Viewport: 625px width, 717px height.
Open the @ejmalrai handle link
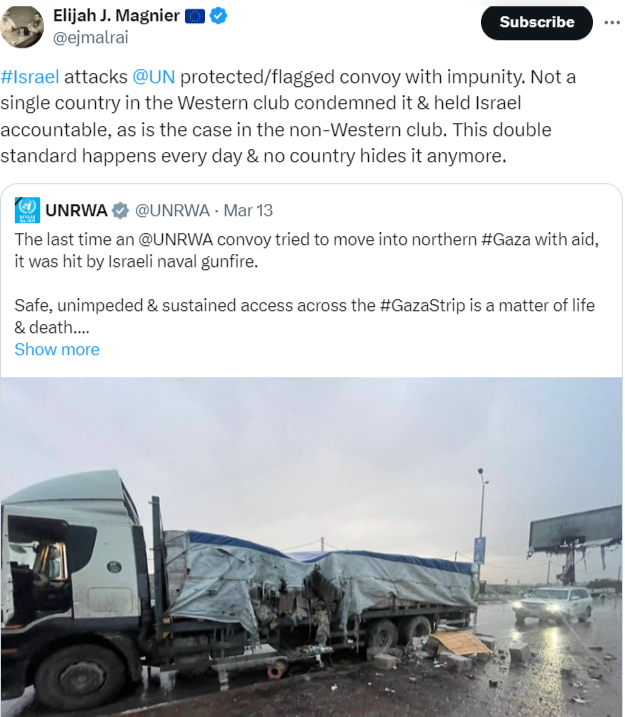91,37
